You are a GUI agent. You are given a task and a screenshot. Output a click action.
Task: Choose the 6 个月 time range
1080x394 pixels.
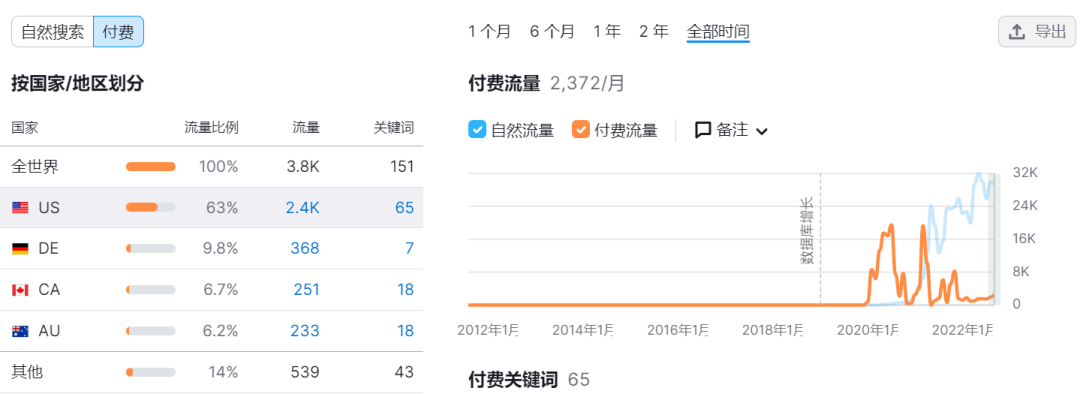[x=552, y=32]
